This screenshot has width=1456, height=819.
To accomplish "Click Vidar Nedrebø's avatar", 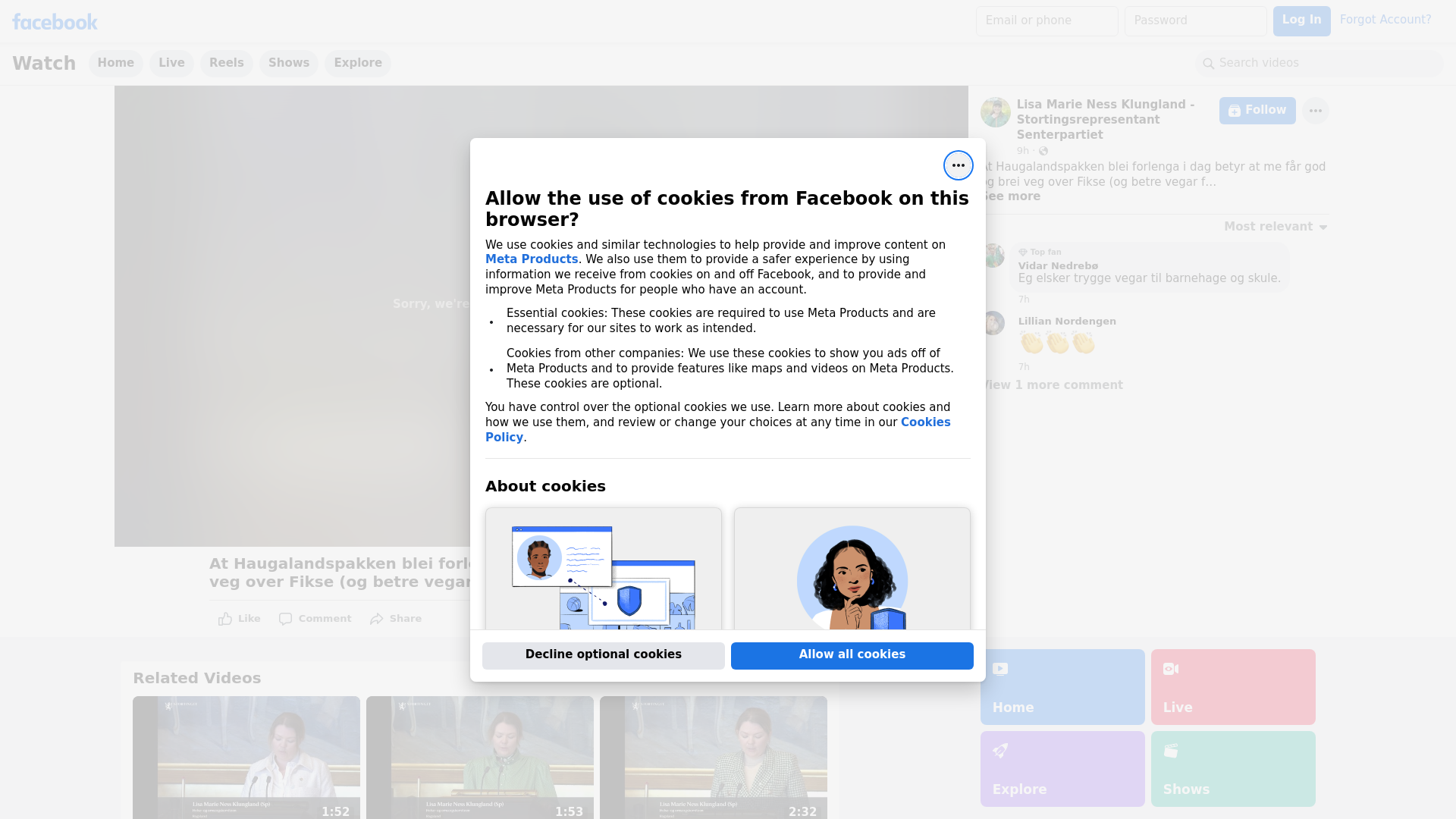I will tap(993, 256).
